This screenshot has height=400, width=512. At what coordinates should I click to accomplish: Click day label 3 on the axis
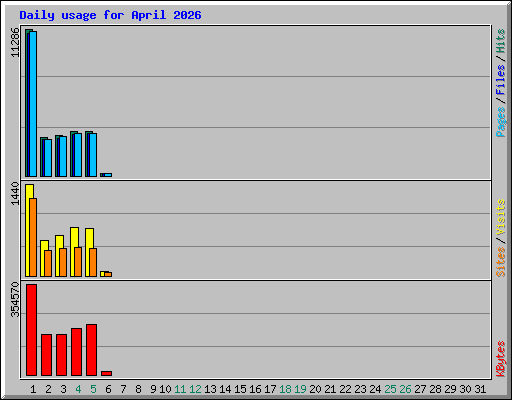tap(63, 389)
